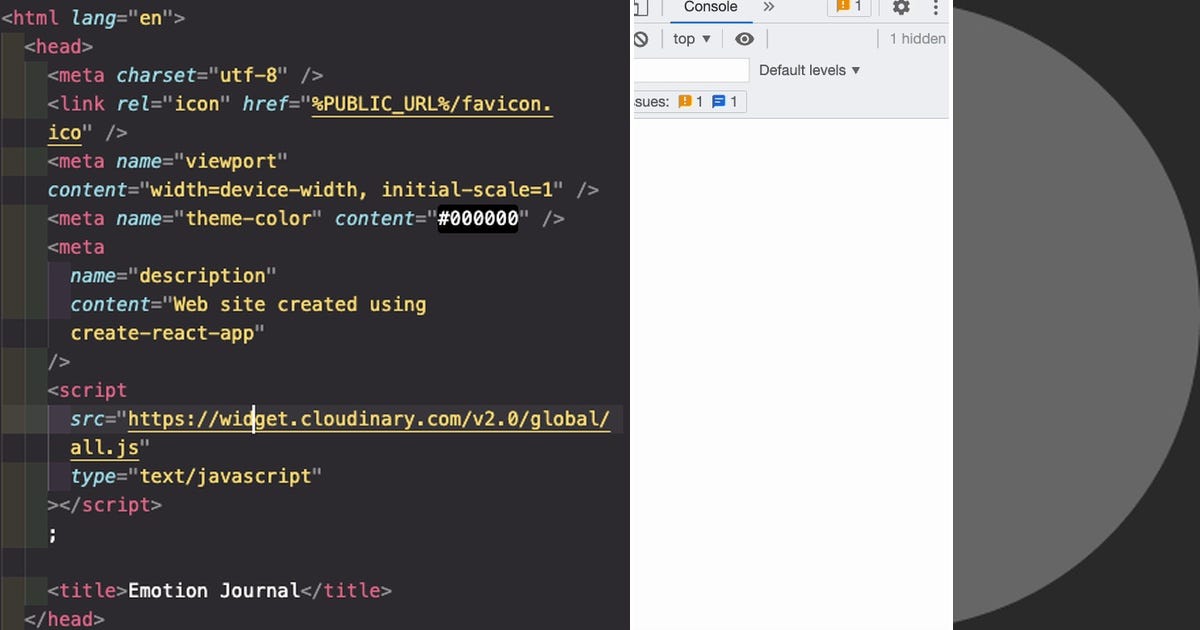Image resolution: width=1200 pixels, height=630 pixels.
Task: Click inside the console filter input field
Action: pos(690,70)
